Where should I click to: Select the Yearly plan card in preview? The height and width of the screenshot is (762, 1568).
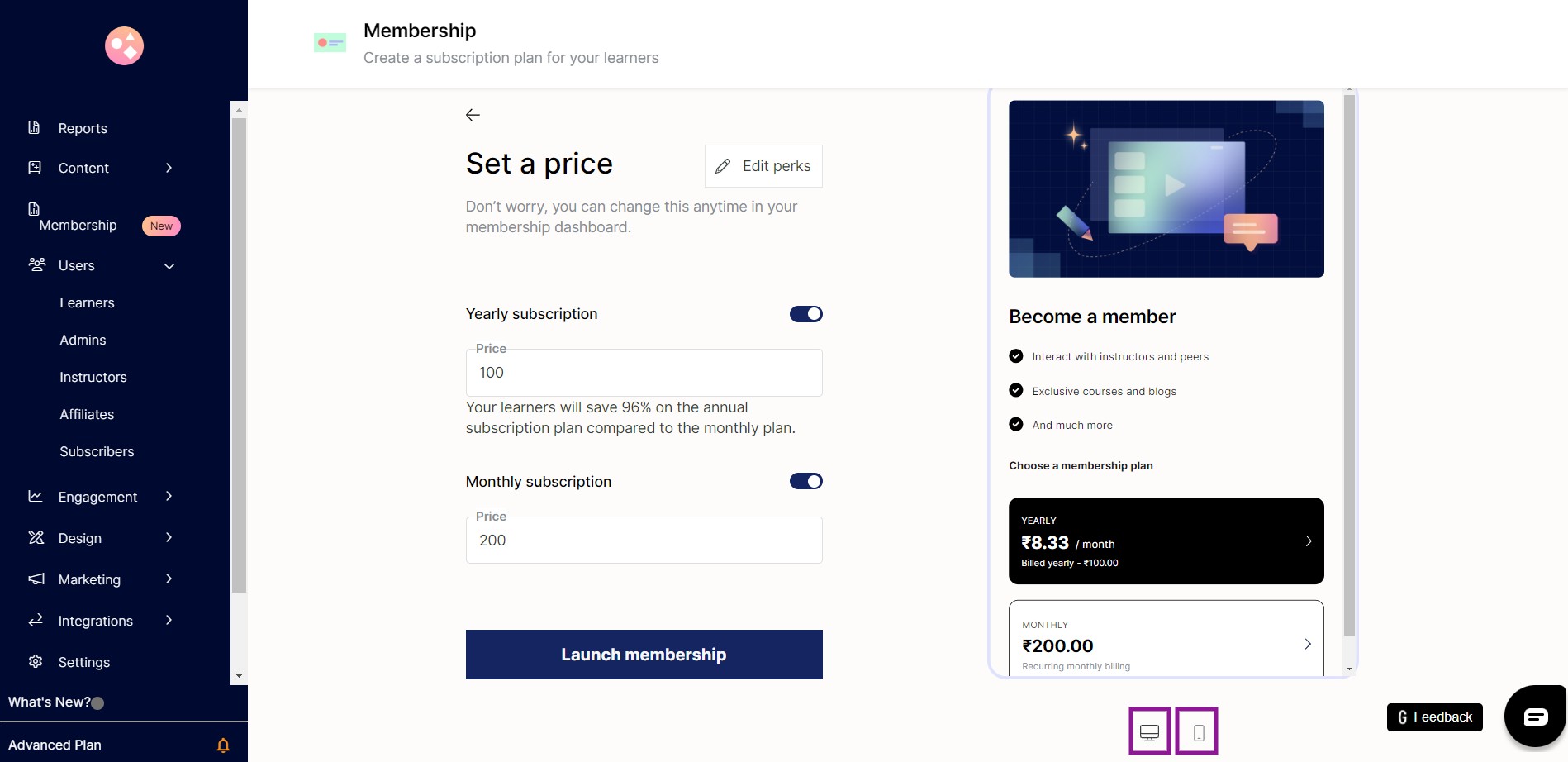pyautogui.click(x=1166, y=541)
